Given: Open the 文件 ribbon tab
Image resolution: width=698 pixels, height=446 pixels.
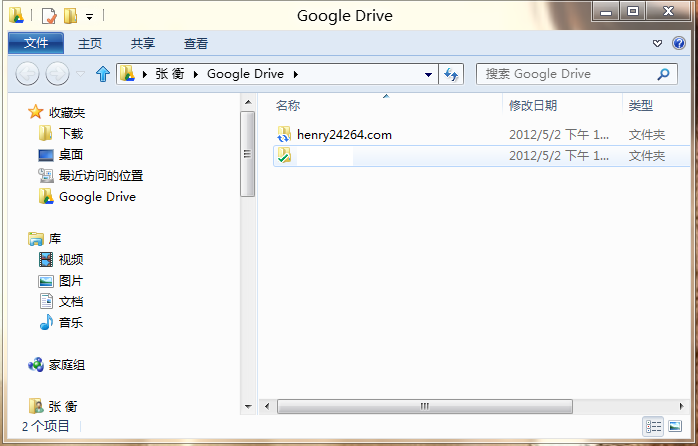Looking at the screenshot, I should click(x=36, y=43).
